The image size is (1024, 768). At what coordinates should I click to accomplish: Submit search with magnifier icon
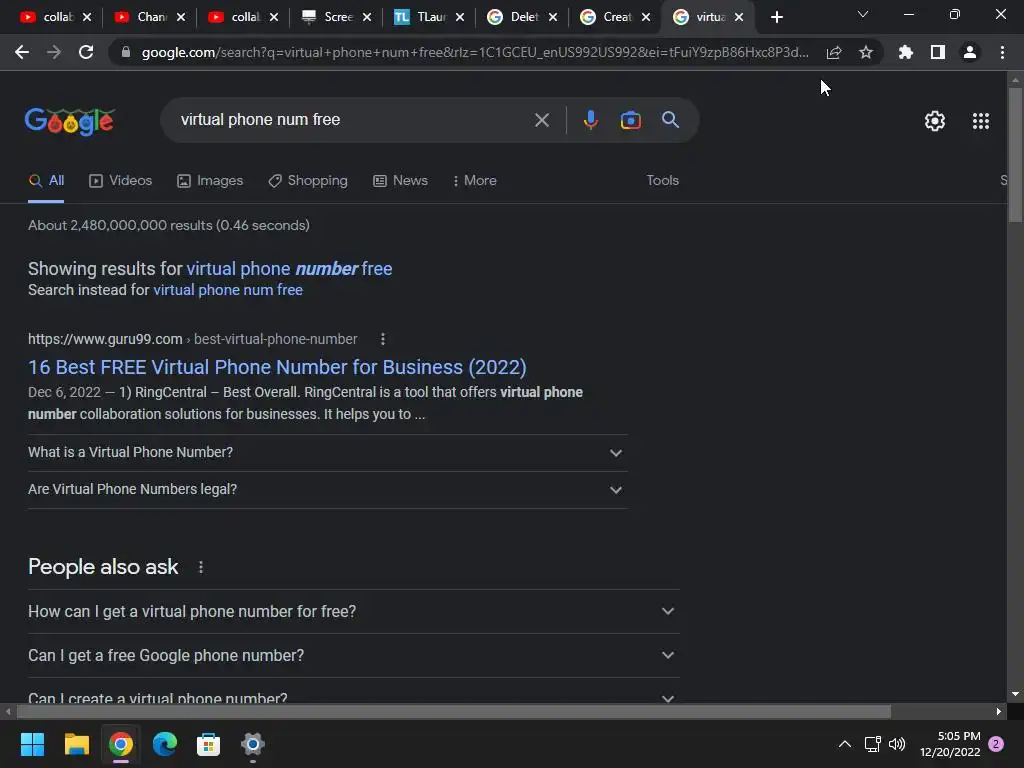coord(670,120)
